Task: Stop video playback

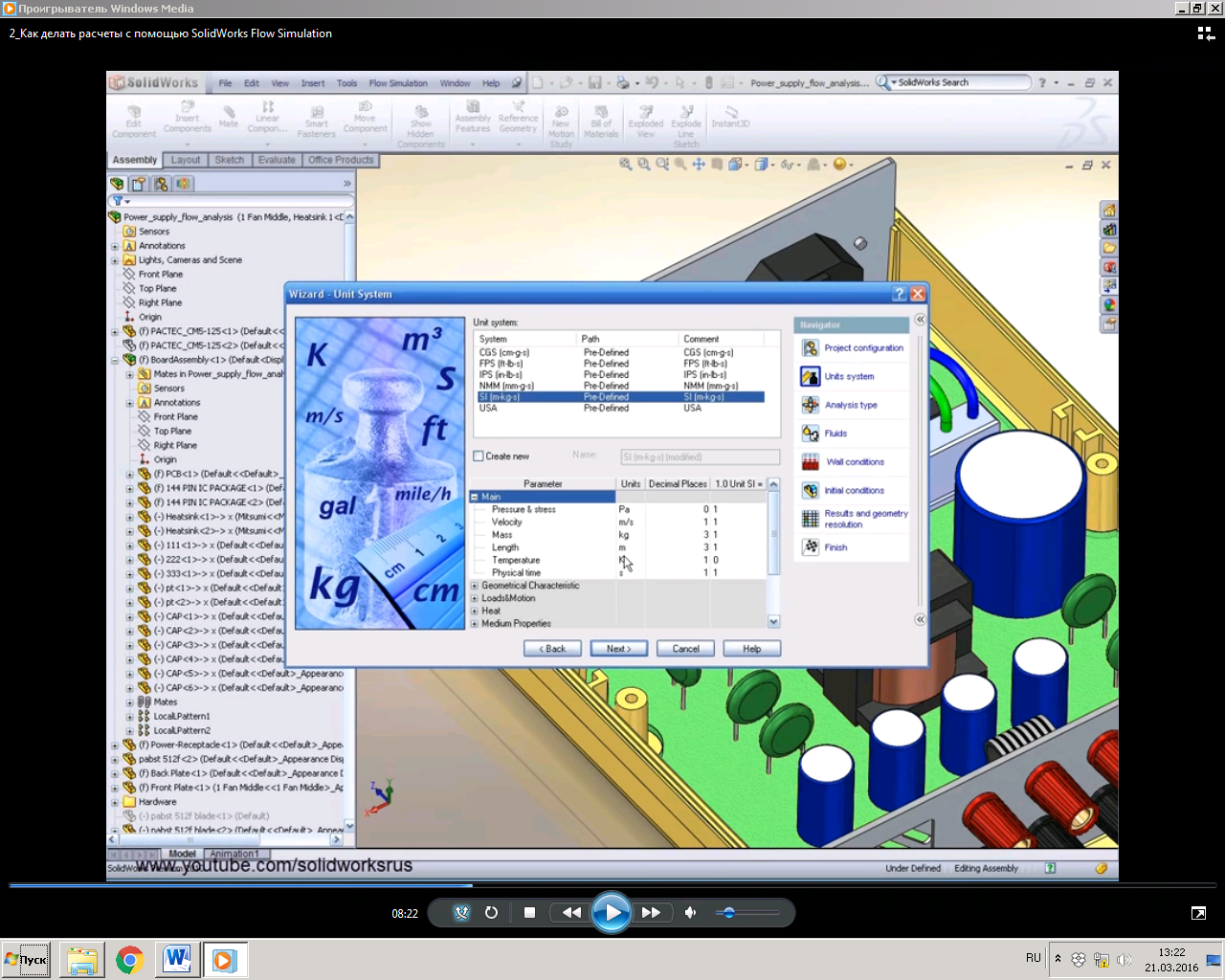Action: (529, 912)
